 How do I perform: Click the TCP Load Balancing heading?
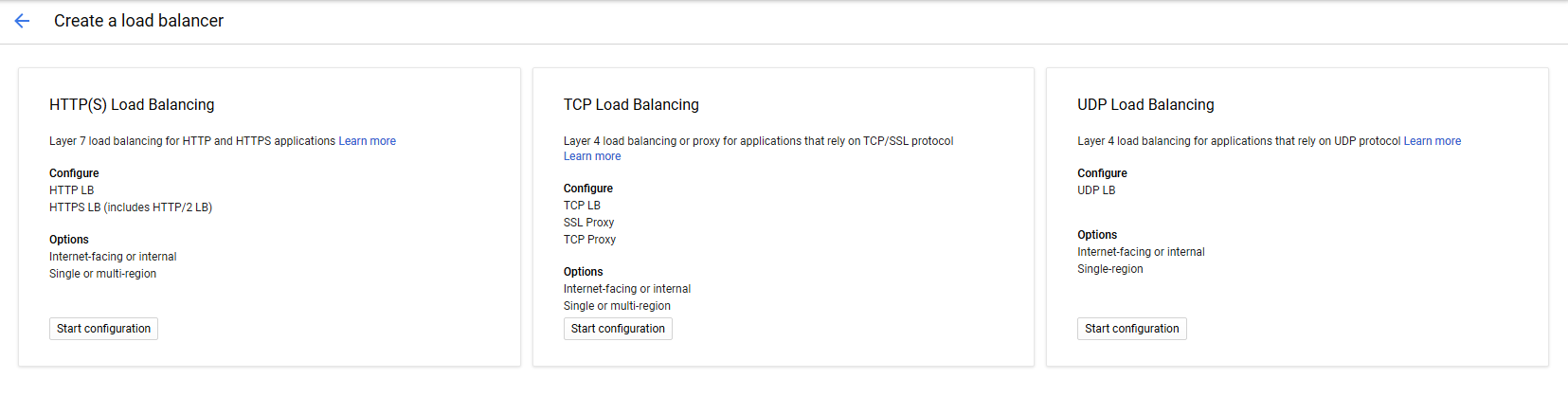(x=631, y=105)
